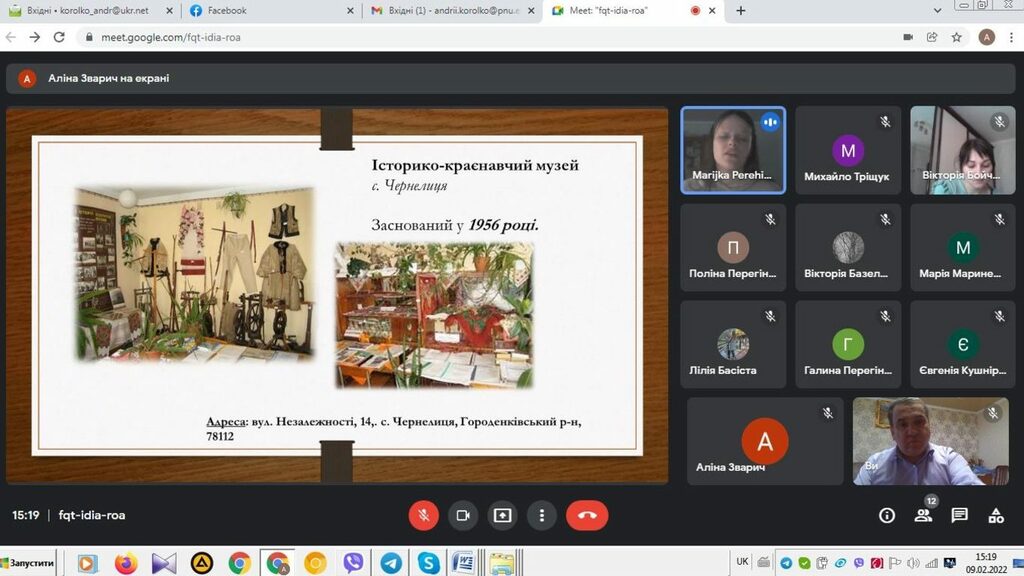Unmute the microphone in the call bar

tap(423, 515)
